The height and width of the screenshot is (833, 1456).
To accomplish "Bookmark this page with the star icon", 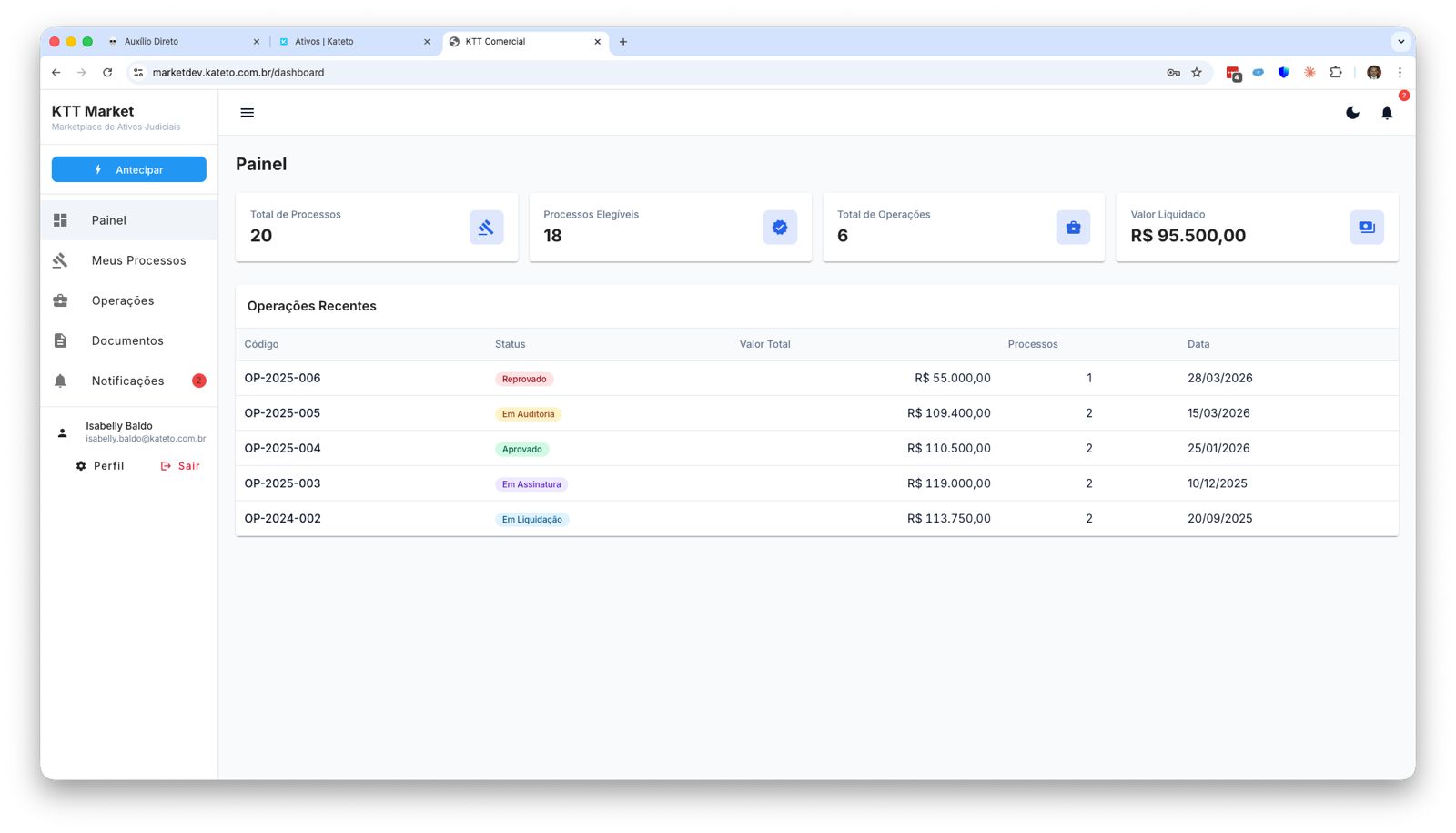I will (x=1197, y=73).
